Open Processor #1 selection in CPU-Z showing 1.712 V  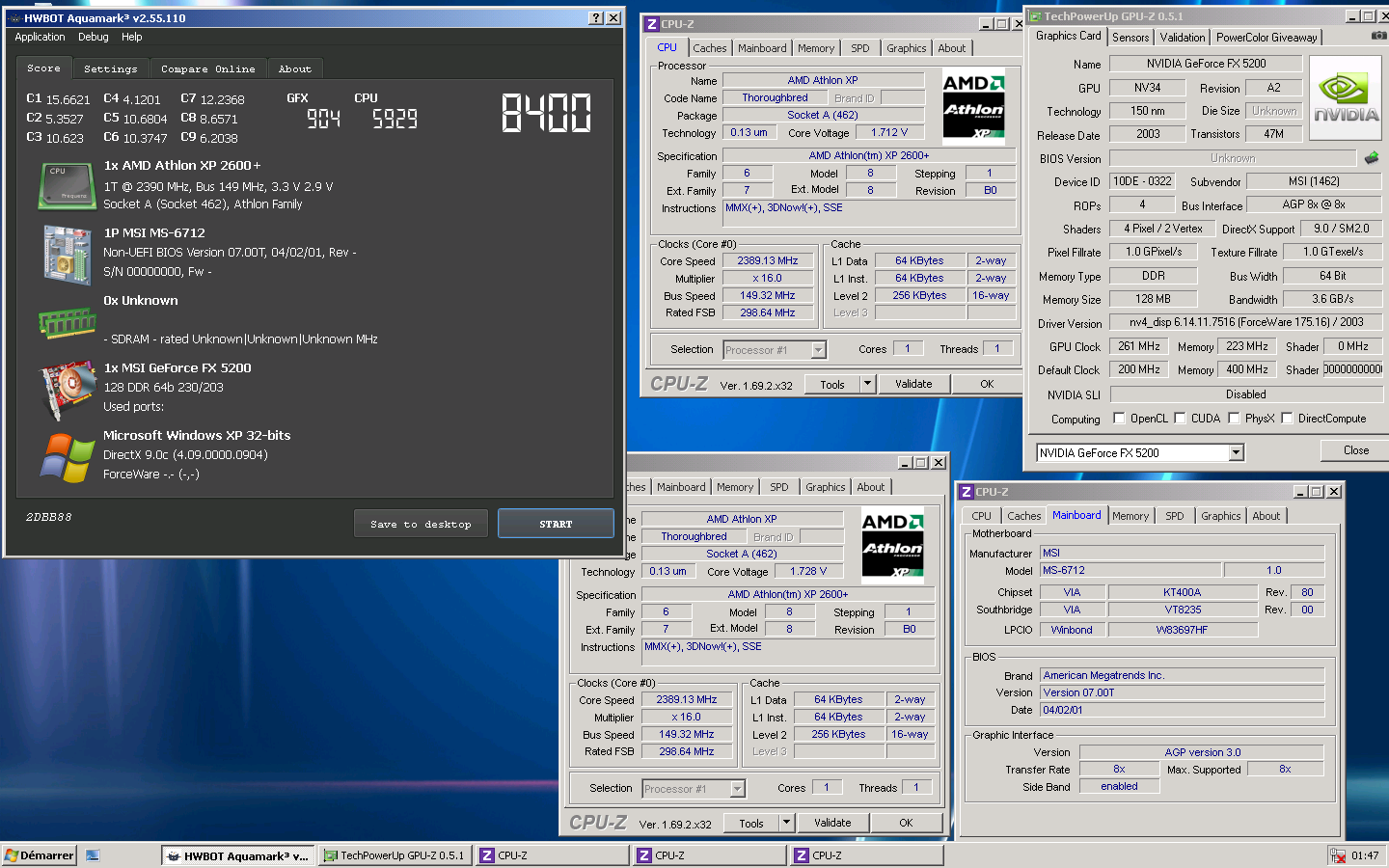(775, 350)
